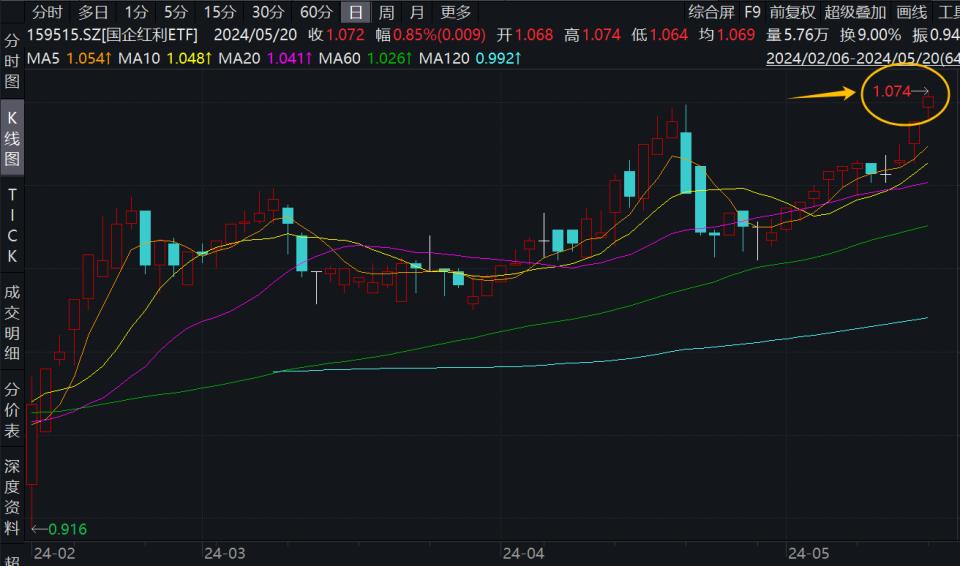Click the MA10 indicator value 1.048
This screenshot has height=566, width=960.
189,59
